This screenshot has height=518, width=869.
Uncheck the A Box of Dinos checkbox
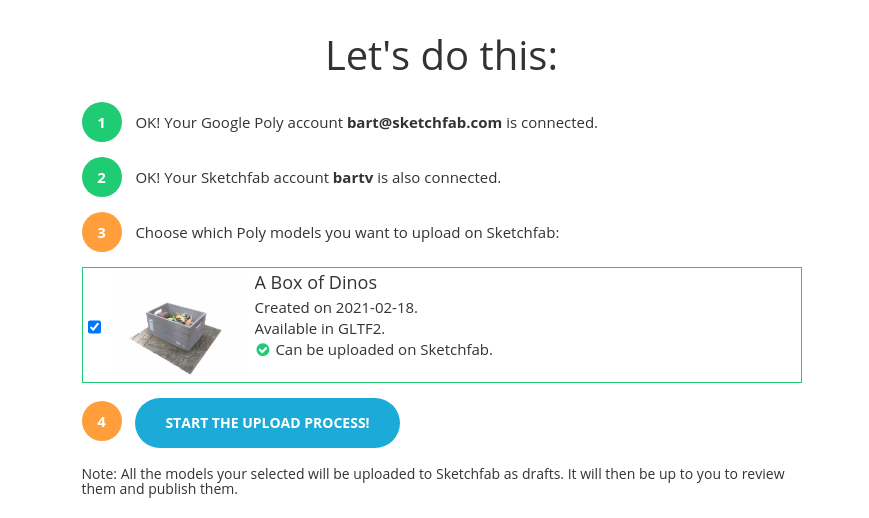(x=95, y=327)
